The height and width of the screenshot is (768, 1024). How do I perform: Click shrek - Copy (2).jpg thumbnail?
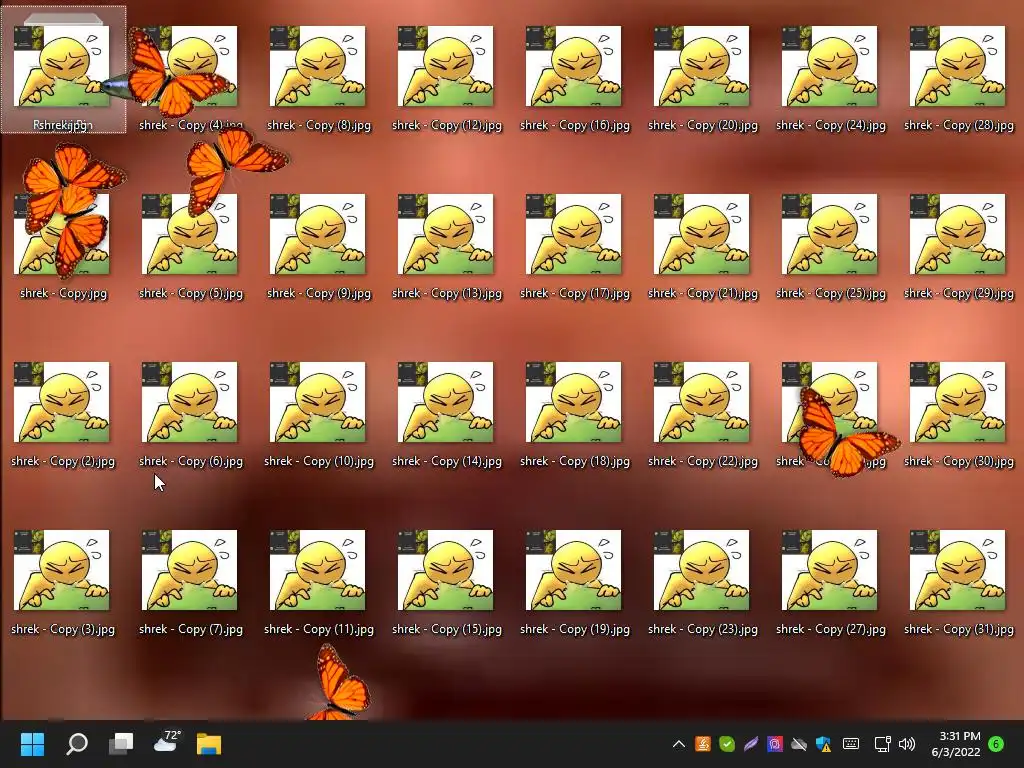tap(62, 402)
